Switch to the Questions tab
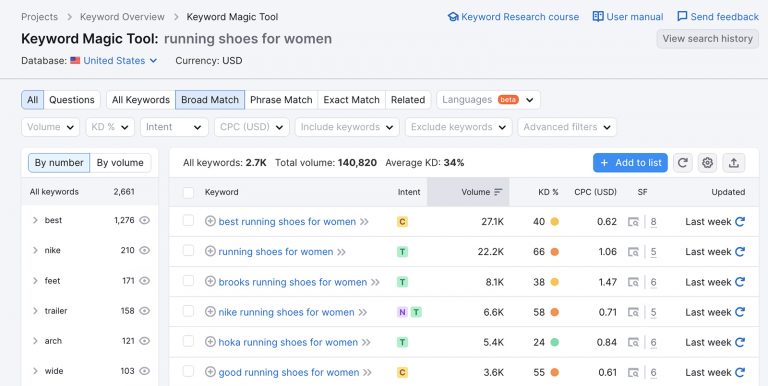Image resolution: width=768 pixels, height=386 pixels. click(72, 100)
